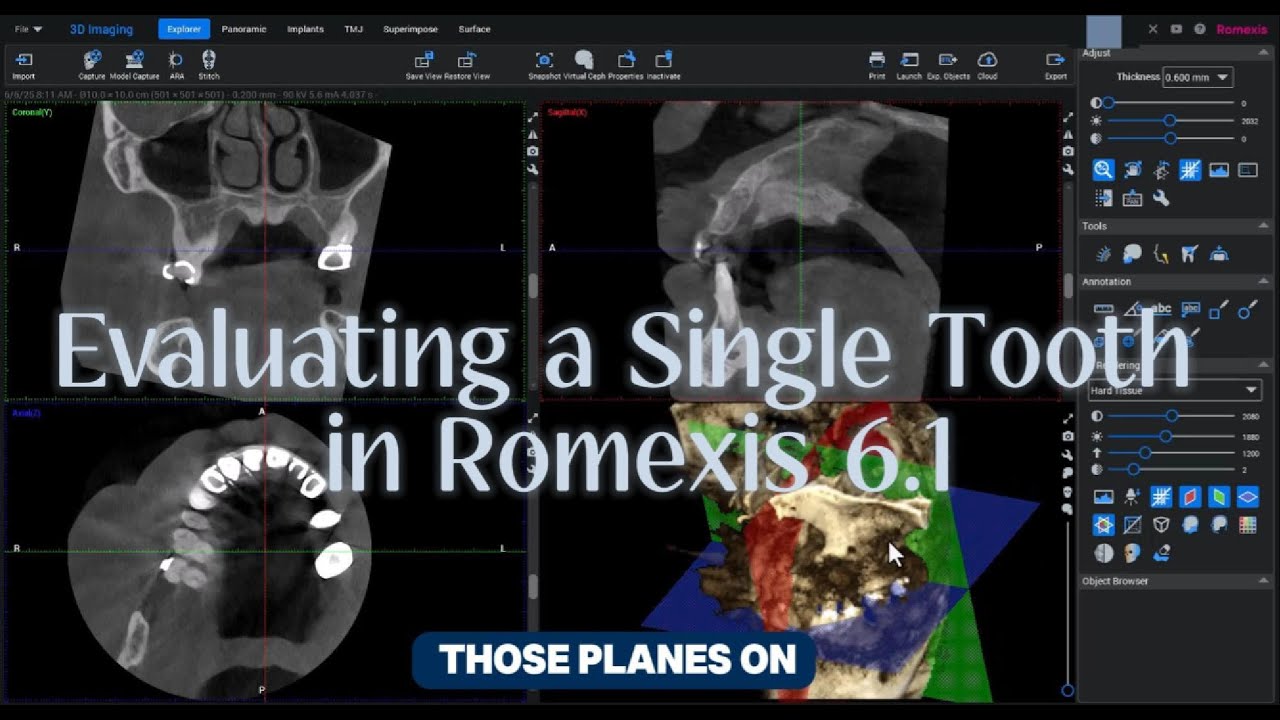
Task: Click the color palette grid icon in Rendering
Action: click(1247, 524)
